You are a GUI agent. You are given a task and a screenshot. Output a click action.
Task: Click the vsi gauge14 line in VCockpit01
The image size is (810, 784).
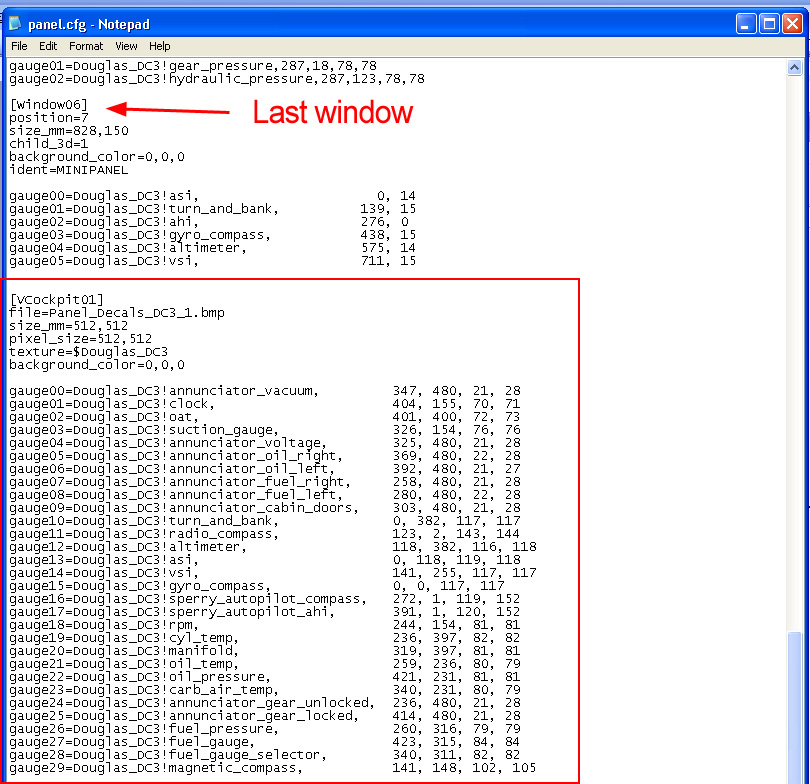[272, 573]
